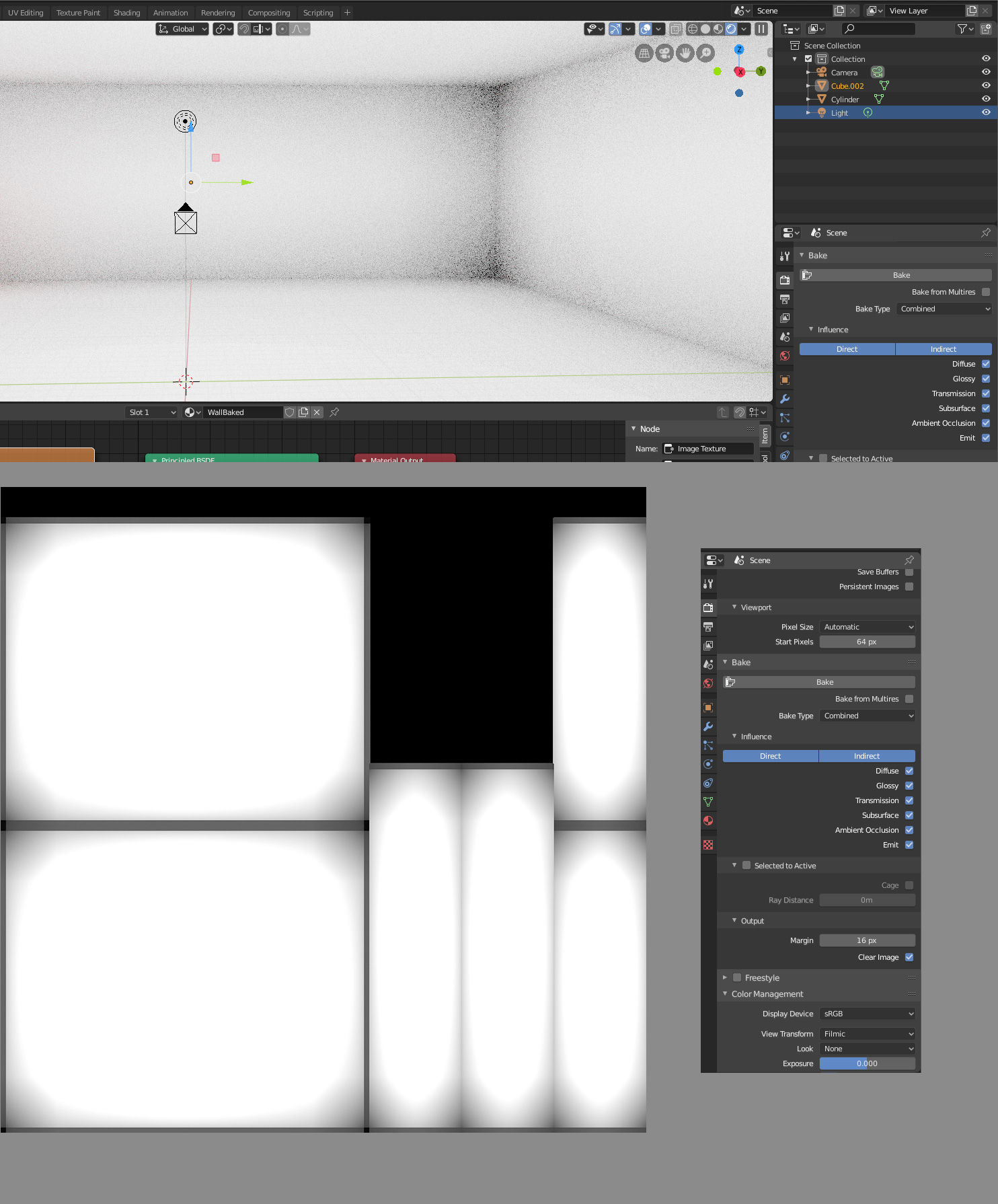998x1204 pixels.
Task: Hide Cube.002 with its eye icon
Action: pos(986,85)
